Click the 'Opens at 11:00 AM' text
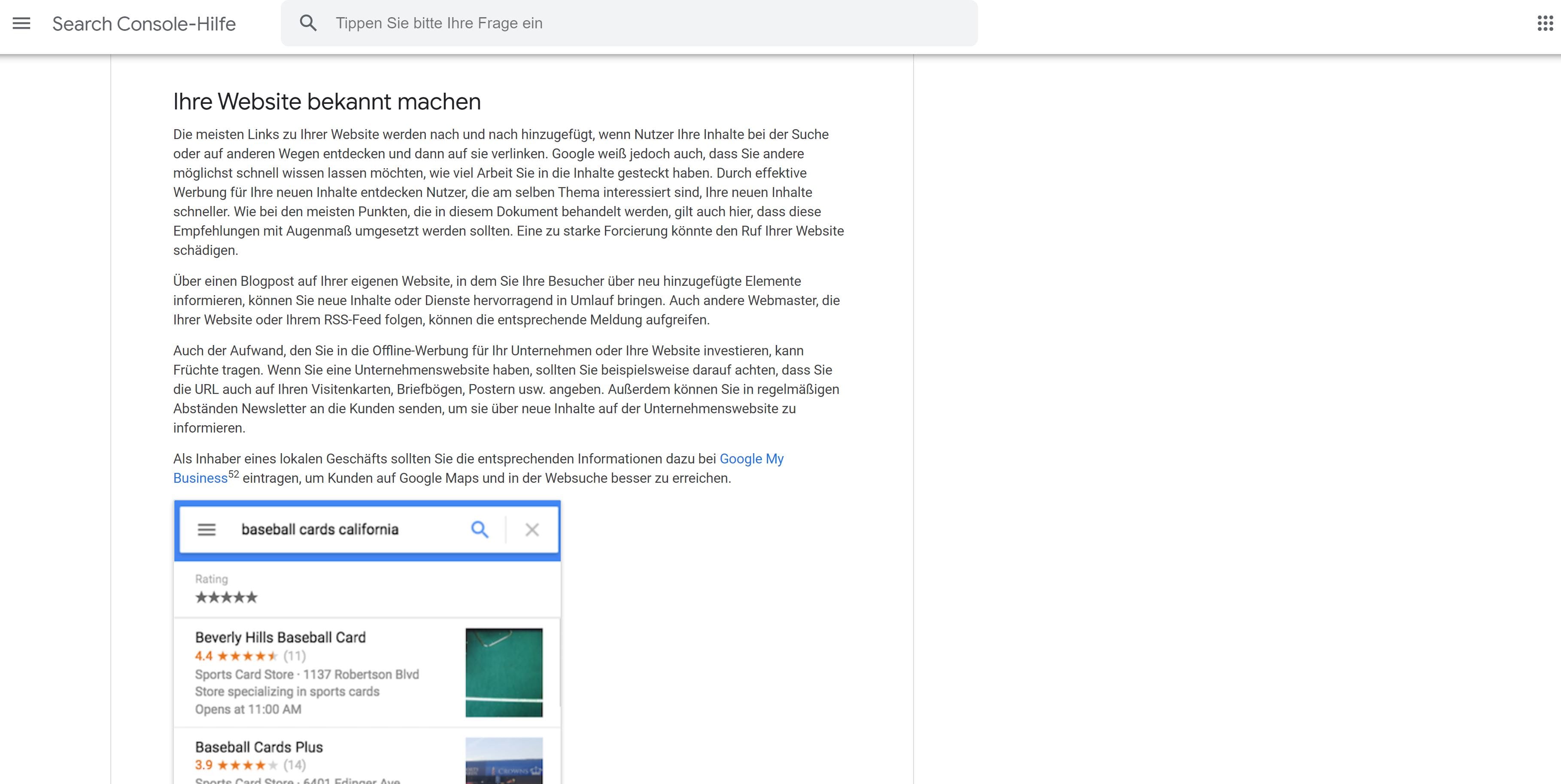This screenshot has width=1561, height=784. 248,709
